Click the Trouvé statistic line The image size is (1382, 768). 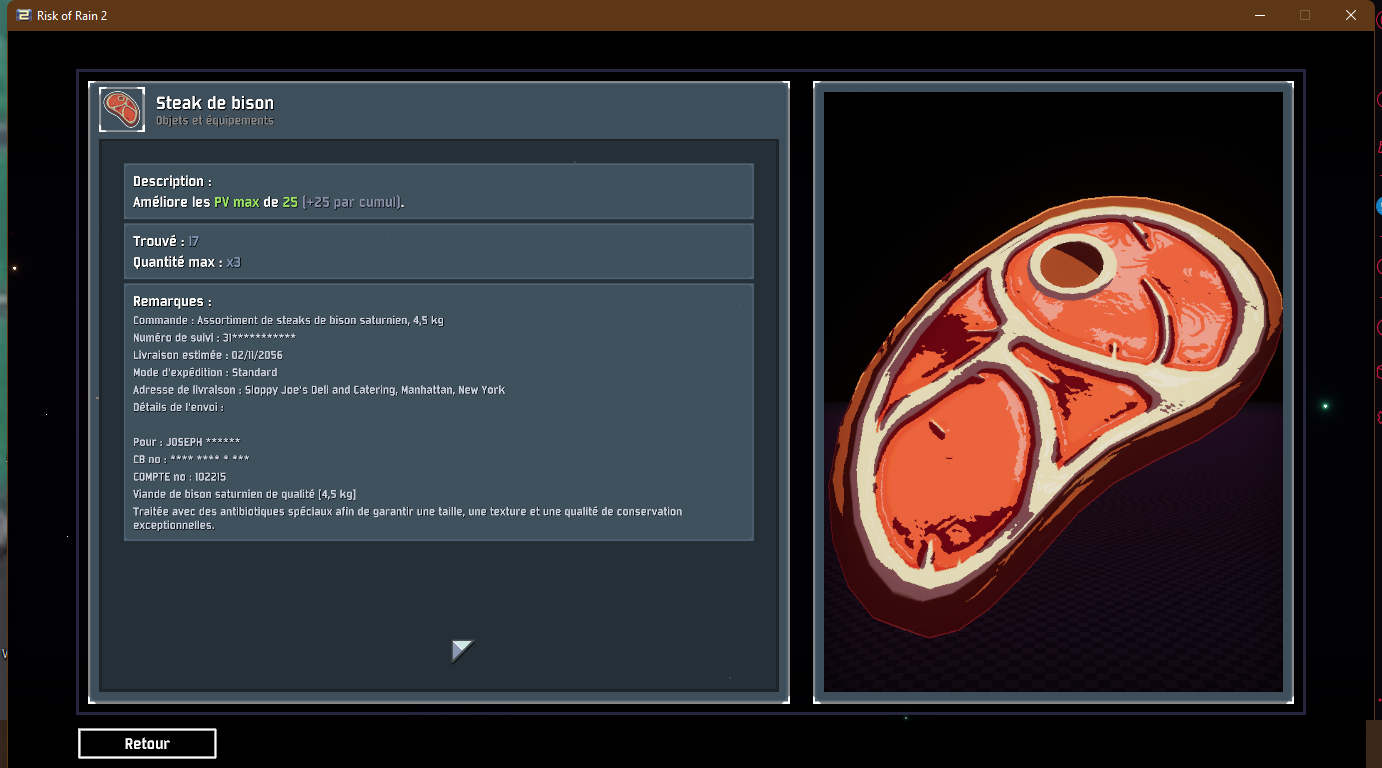tap(166, 241)
